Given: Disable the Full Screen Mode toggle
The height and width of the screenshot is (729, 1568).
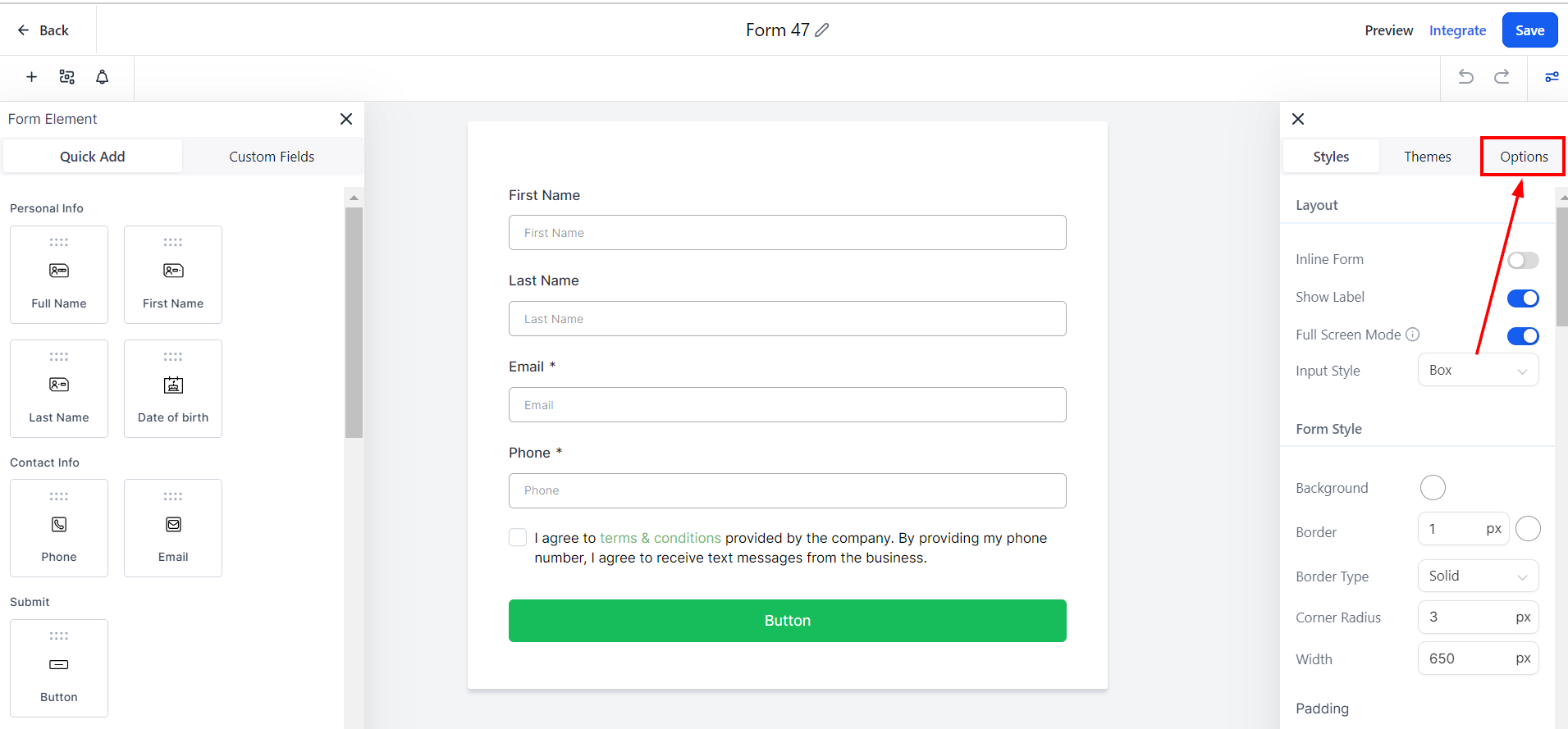Looking at the screenshot, I should pos(1523,336).
